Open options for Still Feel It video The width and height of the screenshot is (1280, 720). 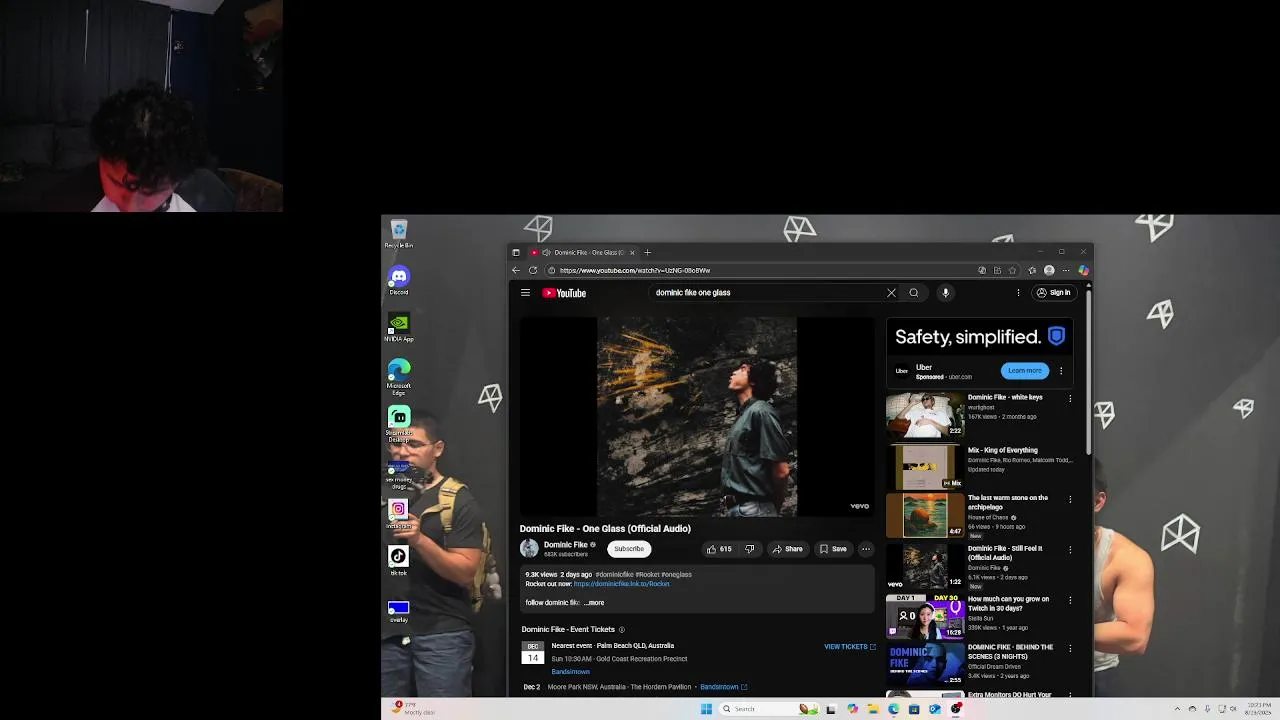[1070, 550]
